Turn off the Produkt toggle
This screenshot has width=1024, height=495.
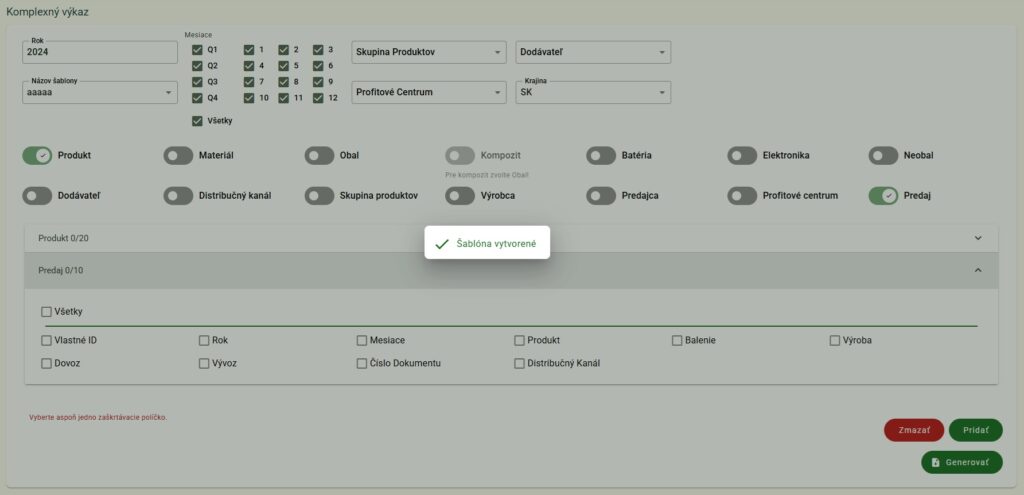pyautogui.click(x=37, y=156)
